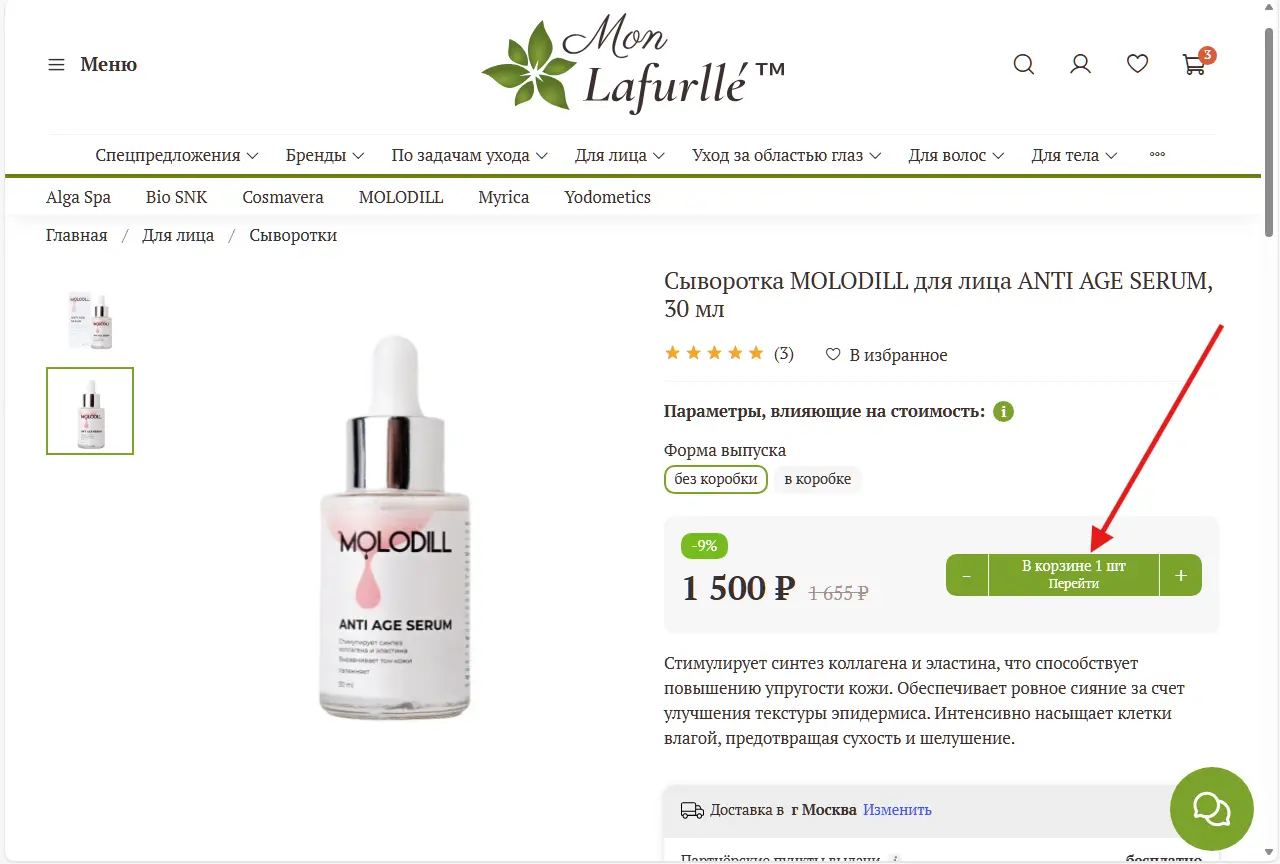
Task: Open the MOLODILL brand tab
Action: click(401, 197)
